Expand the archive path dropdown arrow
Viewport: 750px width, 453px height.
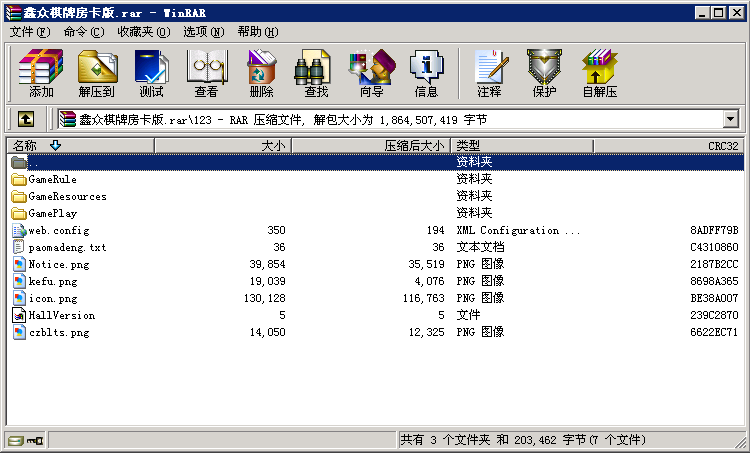(x=730, y=119)
